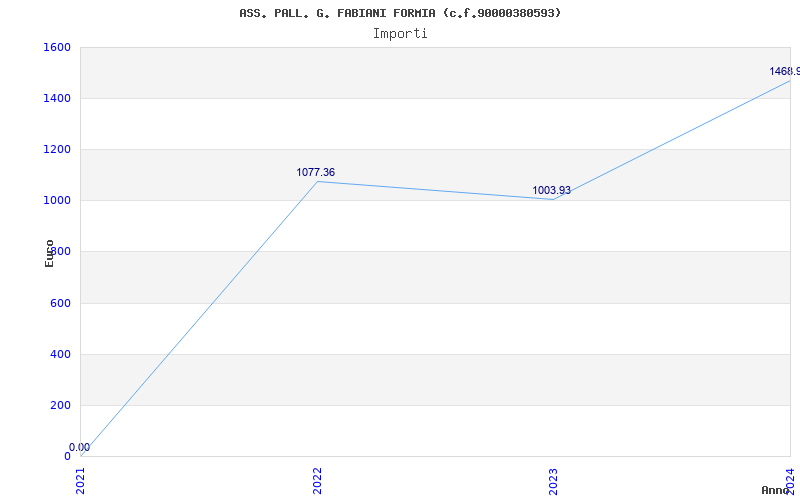The height and width of the screenshot is (500, 800).
Task: Click the 2021 x-axis label
Action: (x=81, y=482)
